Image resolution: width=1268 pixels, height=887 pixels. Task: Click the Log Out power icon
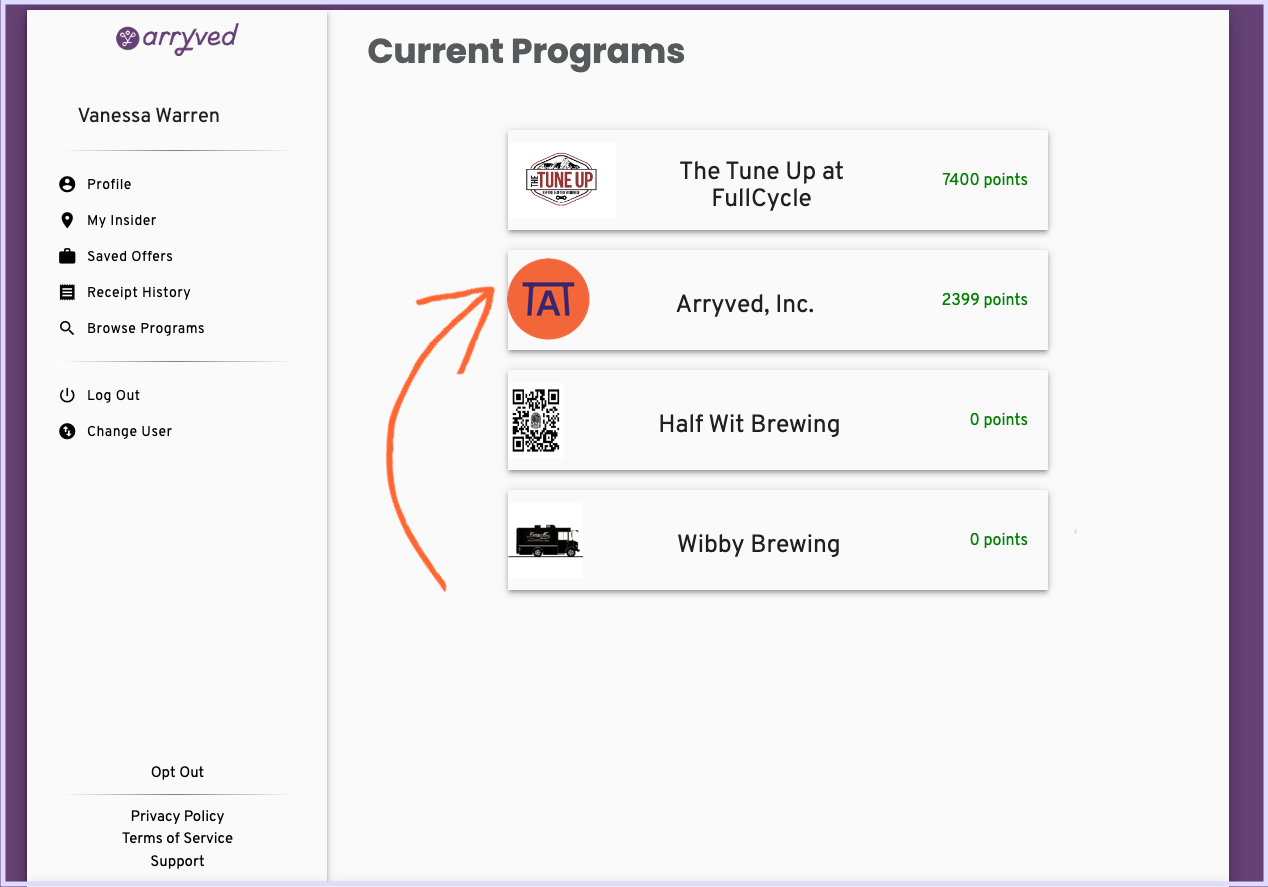67,395
